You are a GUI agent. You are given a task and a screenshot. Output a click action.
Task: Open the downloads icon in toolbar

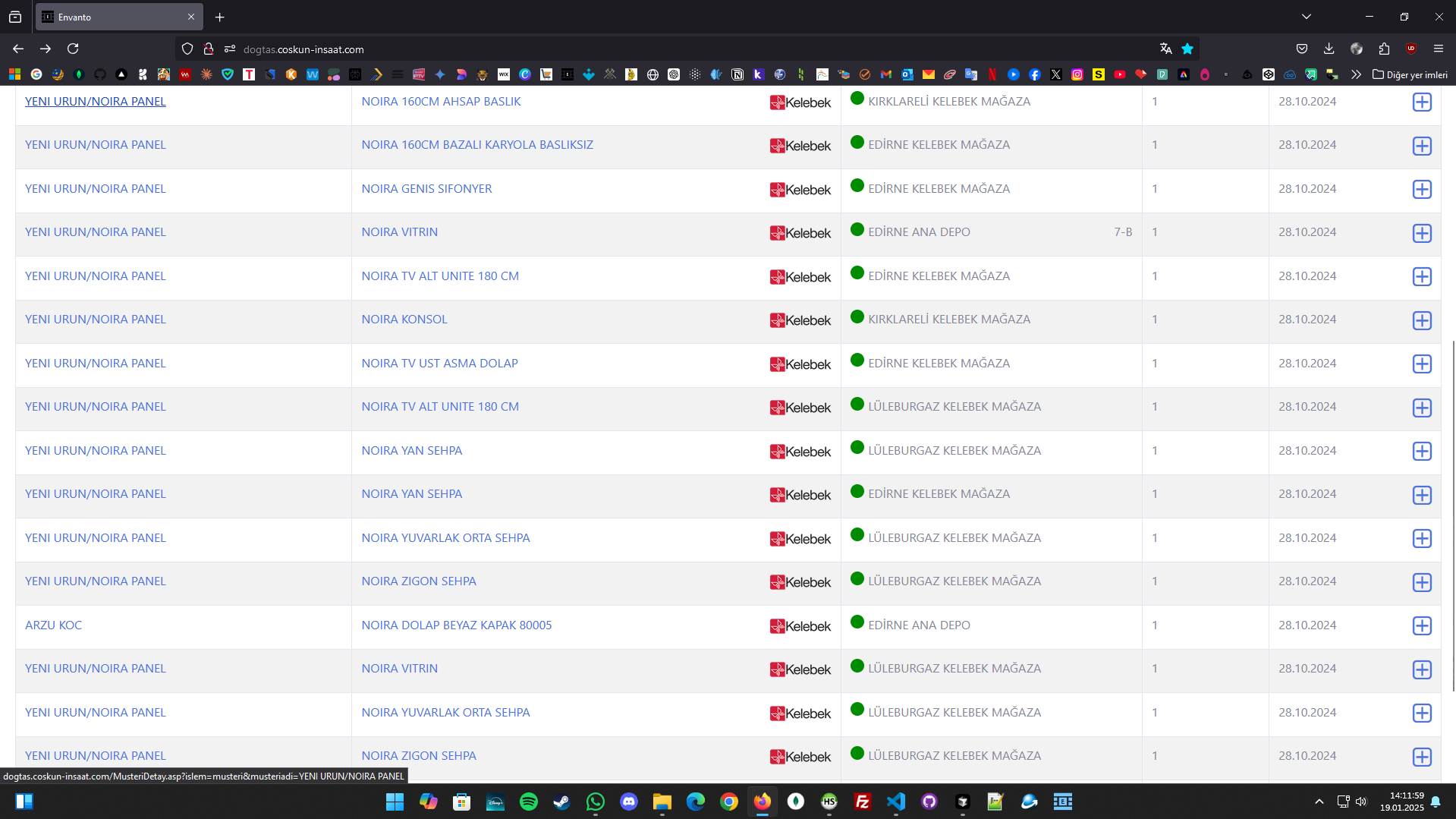pos(1329,49)
